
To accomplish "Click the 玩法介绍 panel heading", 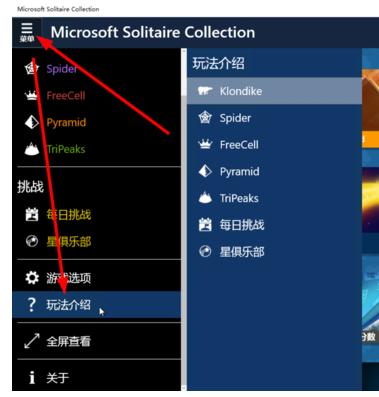I will [x=218, y=63].
